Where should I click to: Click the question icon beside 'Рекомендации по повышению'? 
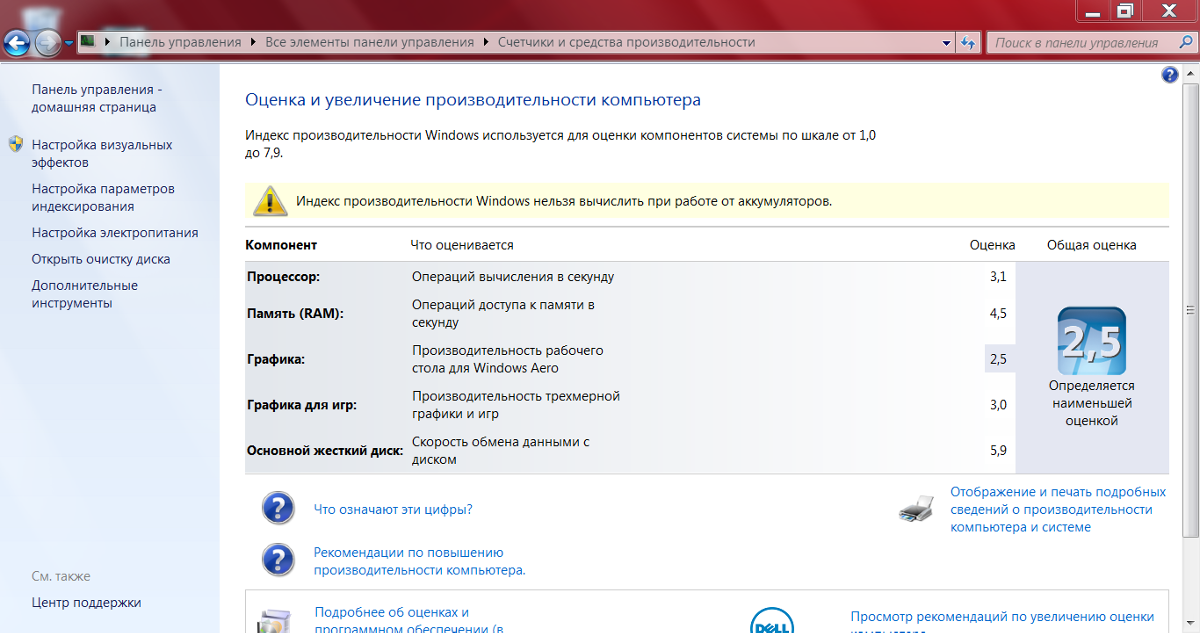pos(277,560)
